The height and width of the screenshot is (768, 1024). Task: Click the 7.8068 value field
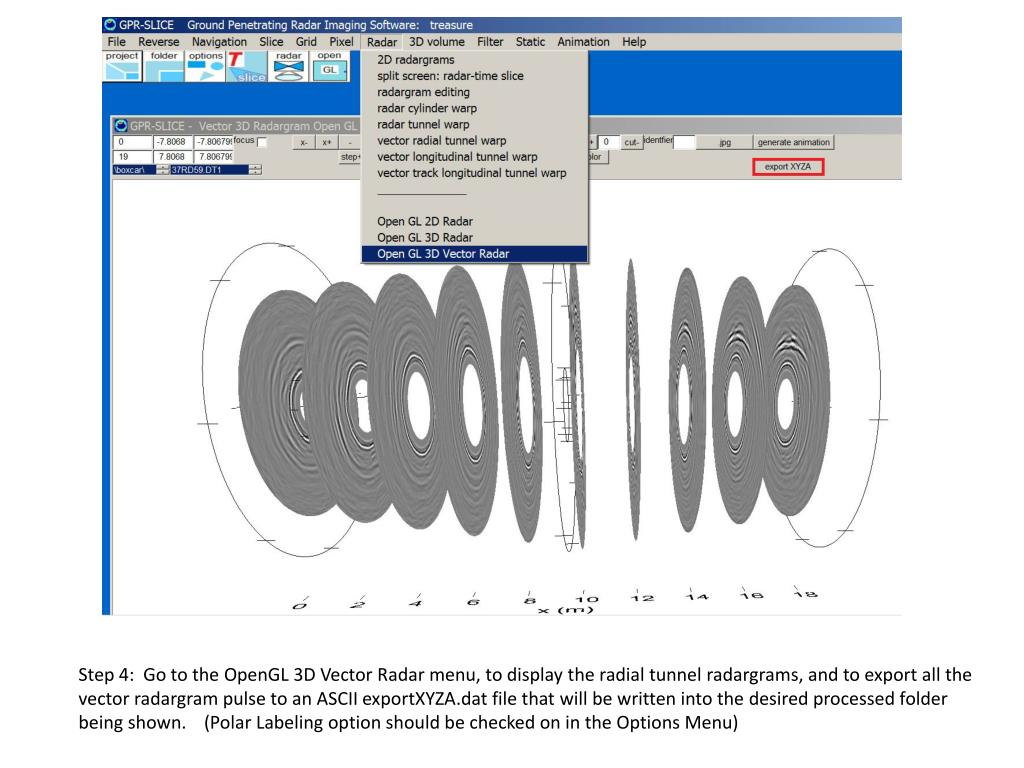[x=172, y=157]
